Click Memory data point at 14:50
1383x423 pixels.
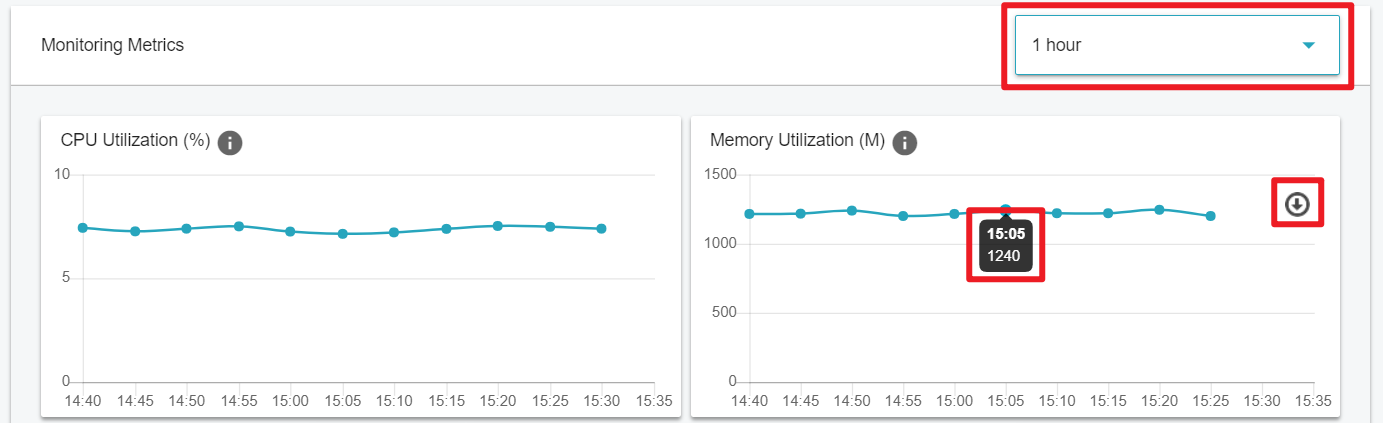pyautogui.click(x=852, y=210)
